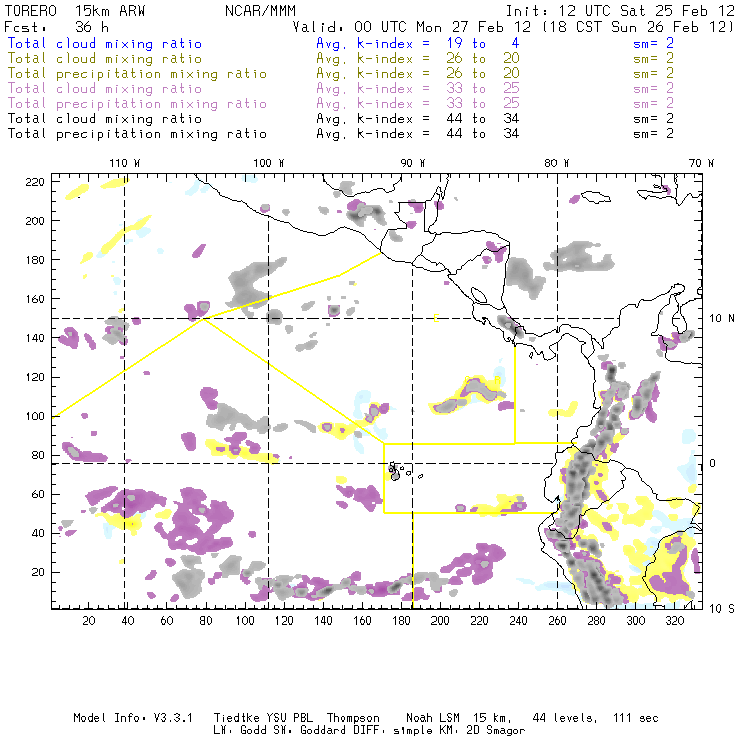
Task: Click "Avg. k-index = 44 to 34" beside black cloud ratio
Action: pos(418,119)
